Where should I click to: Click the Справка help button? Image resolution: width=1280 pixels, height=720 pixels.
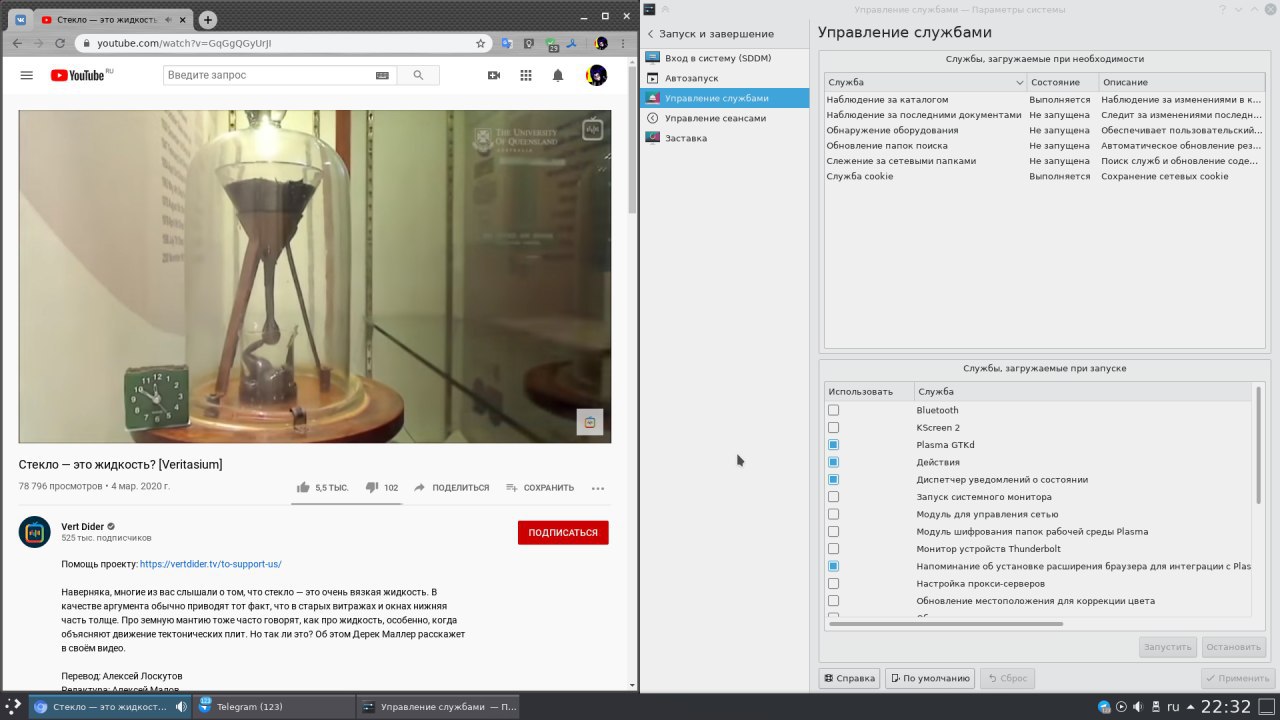point(849,678)
